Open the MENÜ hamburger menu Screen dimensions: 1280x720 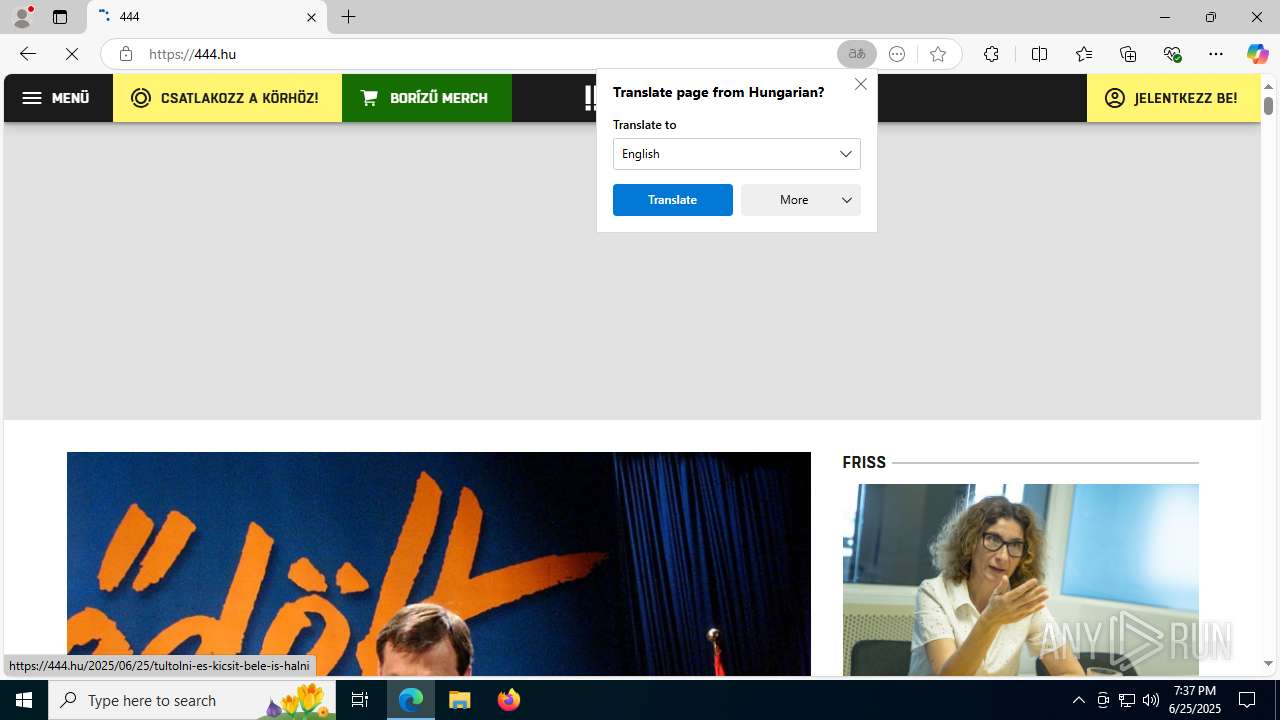pyautogui.click(x=58, y=98)
